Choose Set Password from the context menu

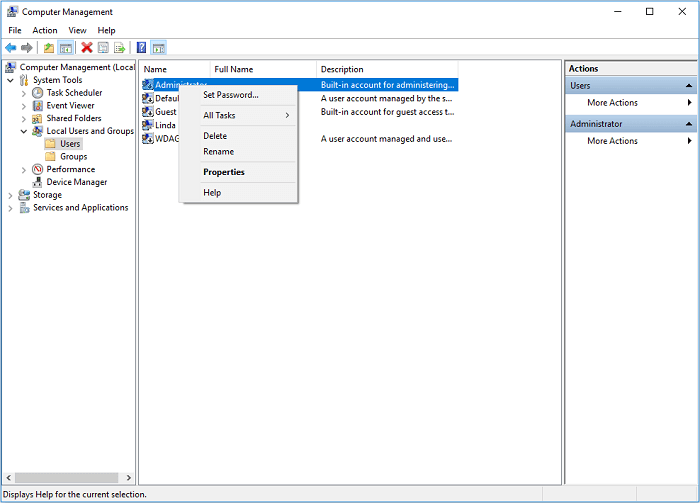pyautogui.click(x=231, y=95)
